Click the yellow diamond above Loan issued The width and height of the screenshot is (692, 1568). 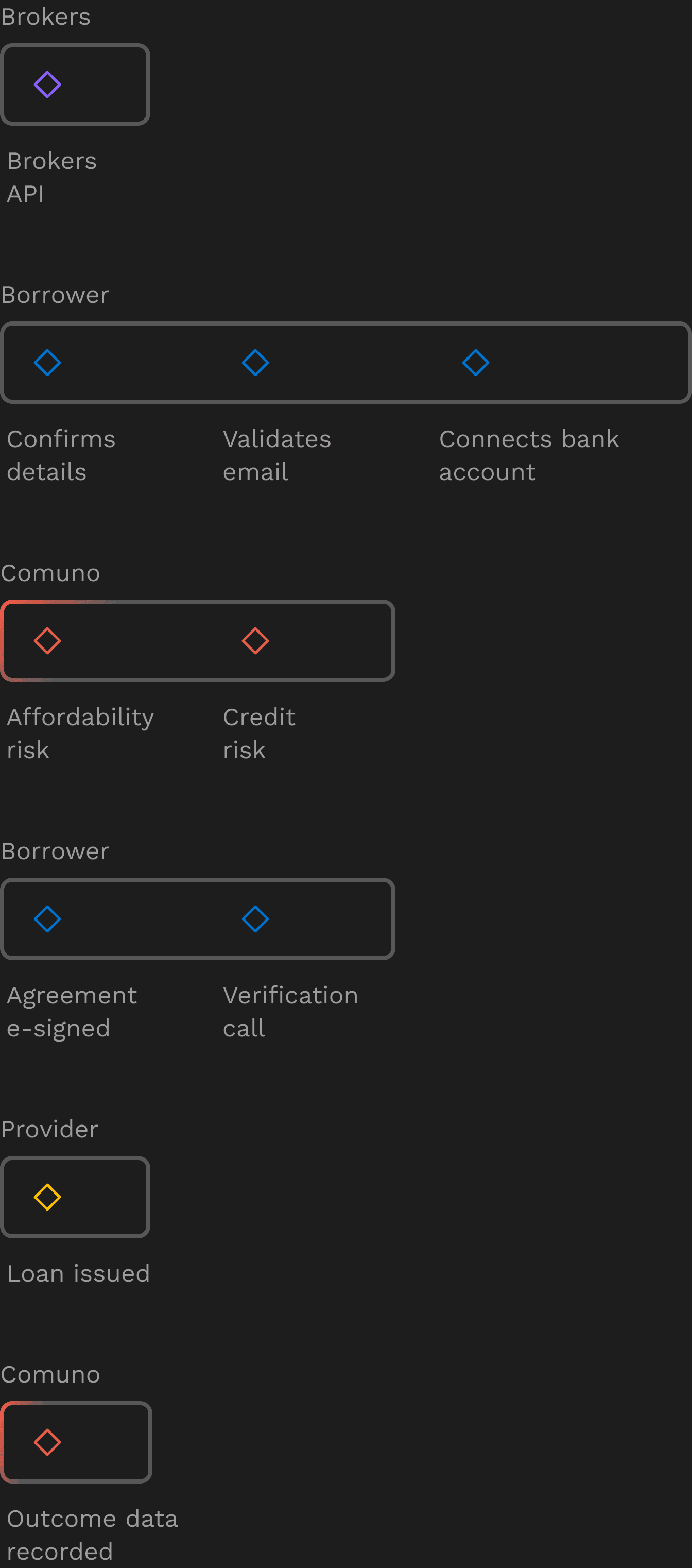click(47, 1197)
